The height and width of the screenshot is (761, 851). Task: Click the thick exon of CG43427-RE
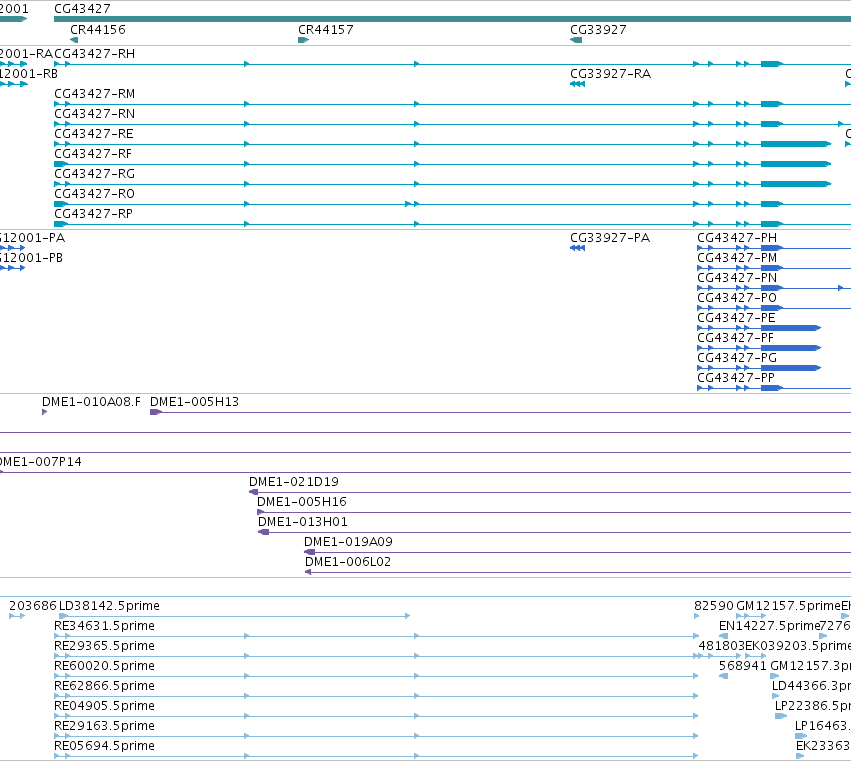tap(796, 144)
